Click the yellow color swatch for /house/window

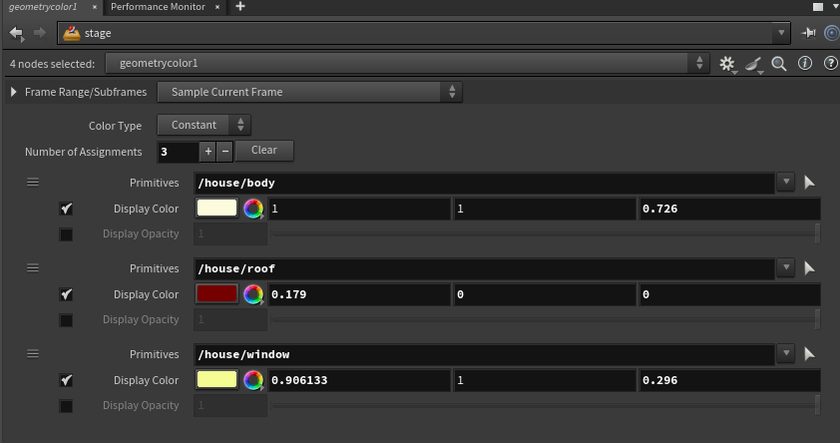coord(217,380)
